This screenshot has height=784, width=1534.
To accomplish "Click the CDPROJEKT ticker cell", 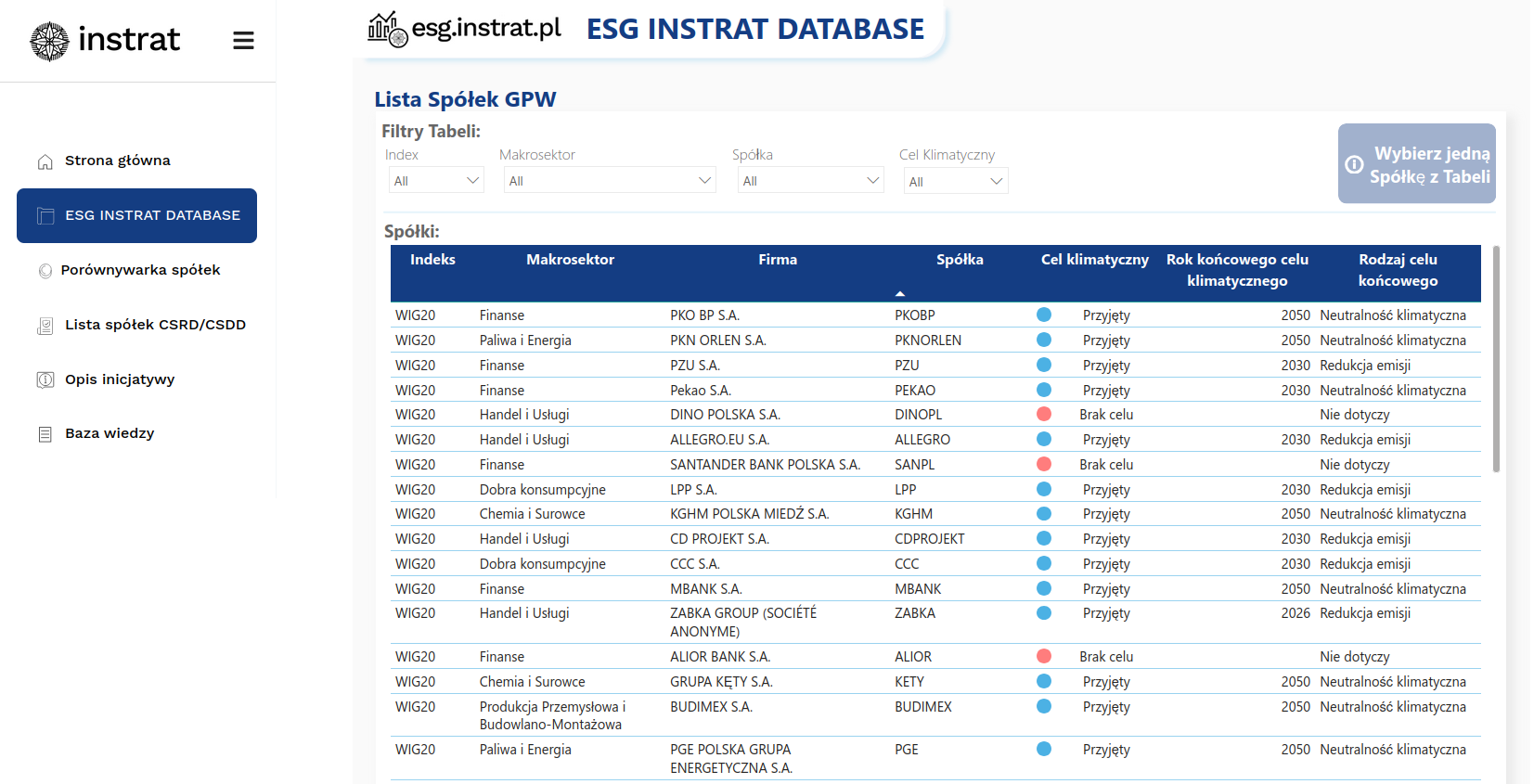I will [x=930, y=539].
